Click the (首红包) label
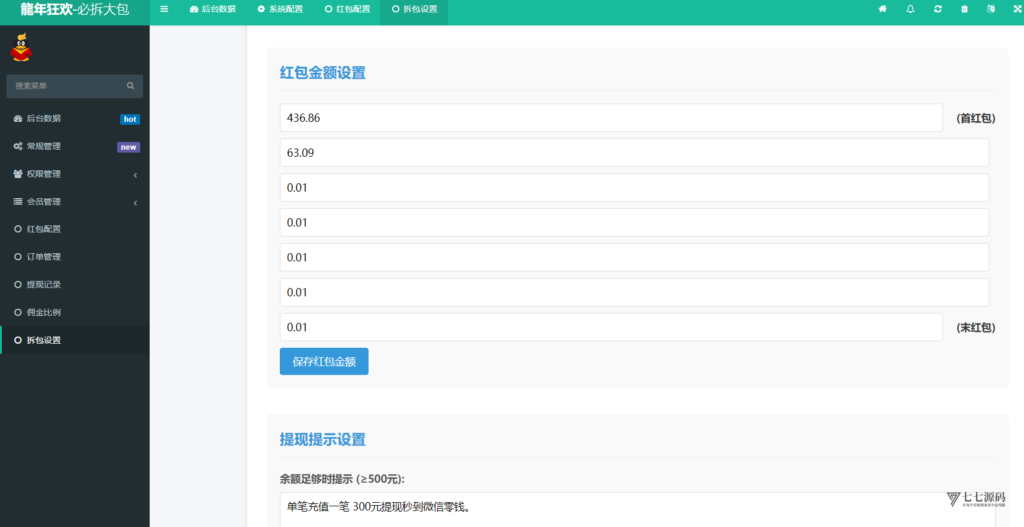Image resolution: width=1024 pixels, height=527 pixels. point(976,118)
